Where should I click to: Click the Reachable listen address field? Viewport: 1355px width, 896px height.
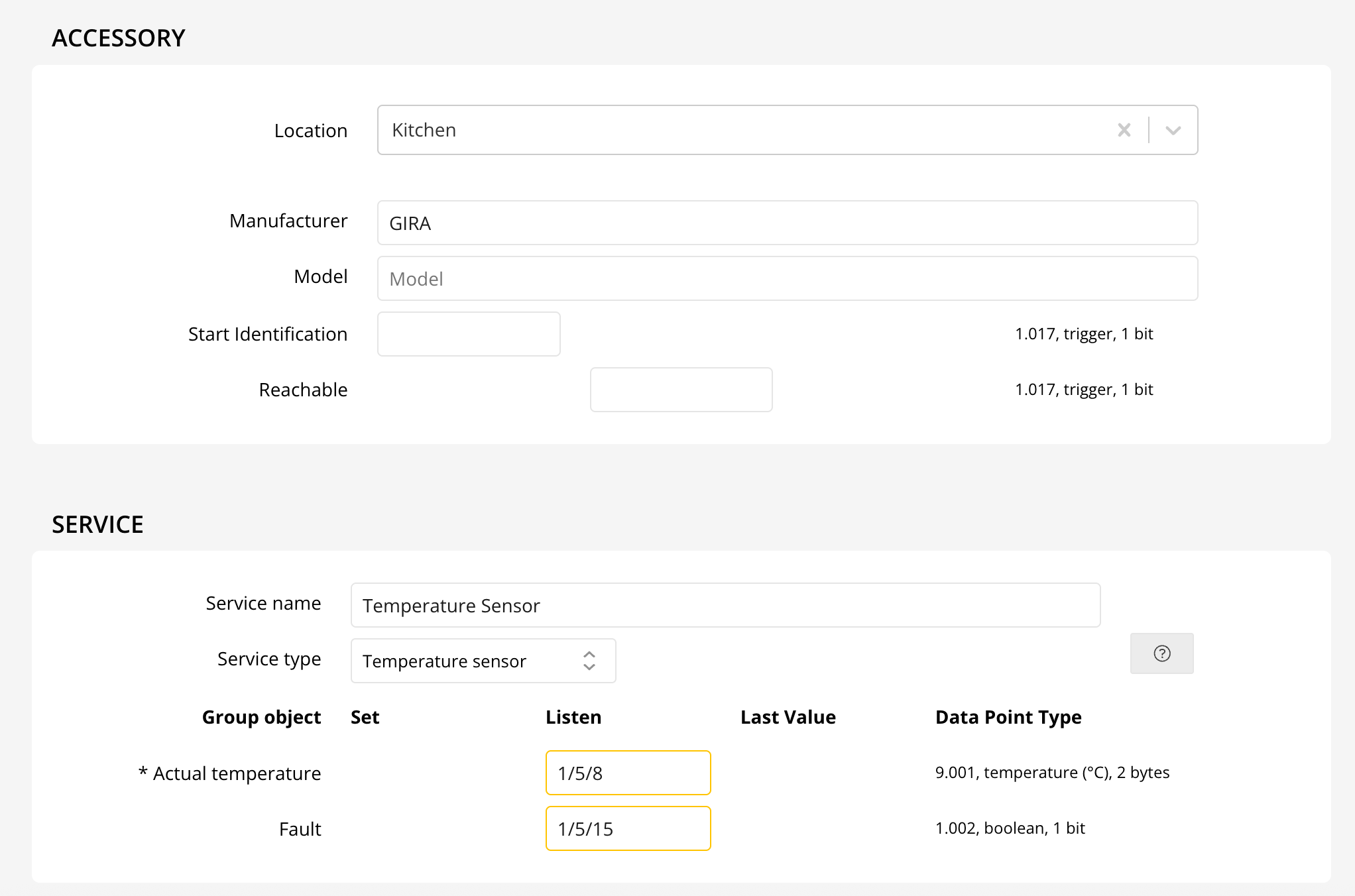point(681,390)
